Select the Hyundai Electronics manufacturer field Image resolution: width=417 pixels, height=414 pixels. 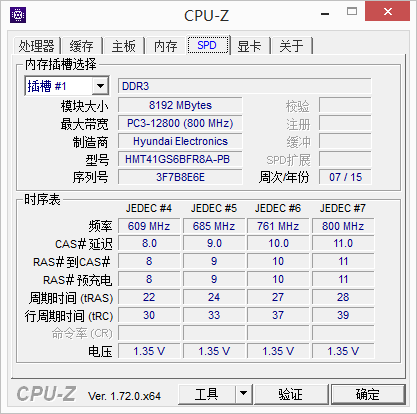coord(180,141)
